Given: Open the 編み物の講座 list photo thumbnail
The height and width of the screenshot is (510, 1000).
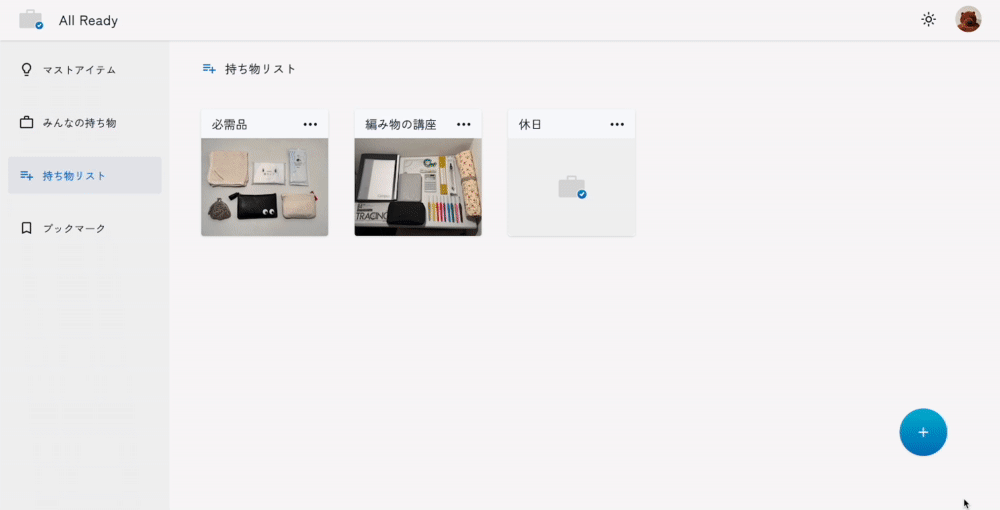Looking at the screenshot, I should pos(418,187).
